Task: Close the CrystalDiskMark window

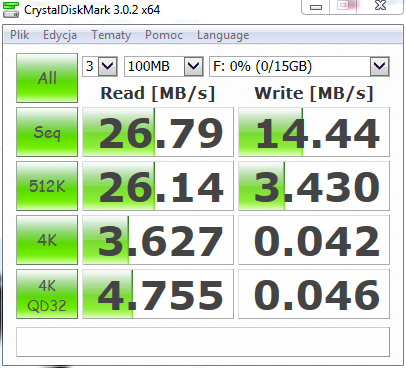Action: (380, 6)
